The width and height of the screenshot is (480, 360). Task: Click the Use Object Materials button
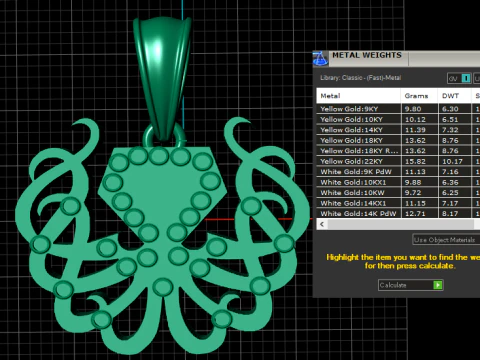click(x=446, y=240)
